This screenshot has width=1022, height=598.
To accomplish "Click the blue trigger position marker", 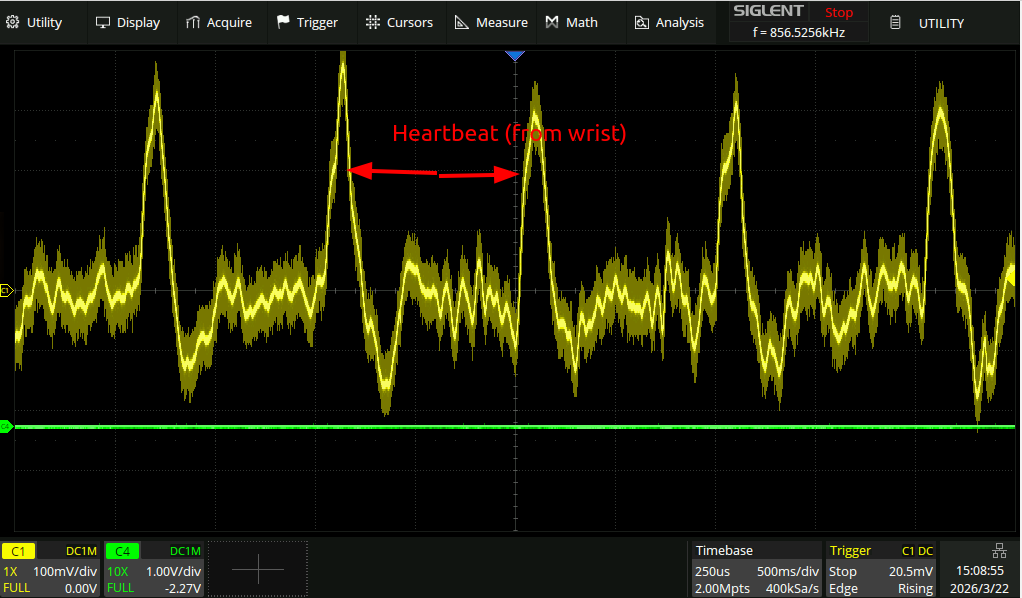I will coord(515,56).
